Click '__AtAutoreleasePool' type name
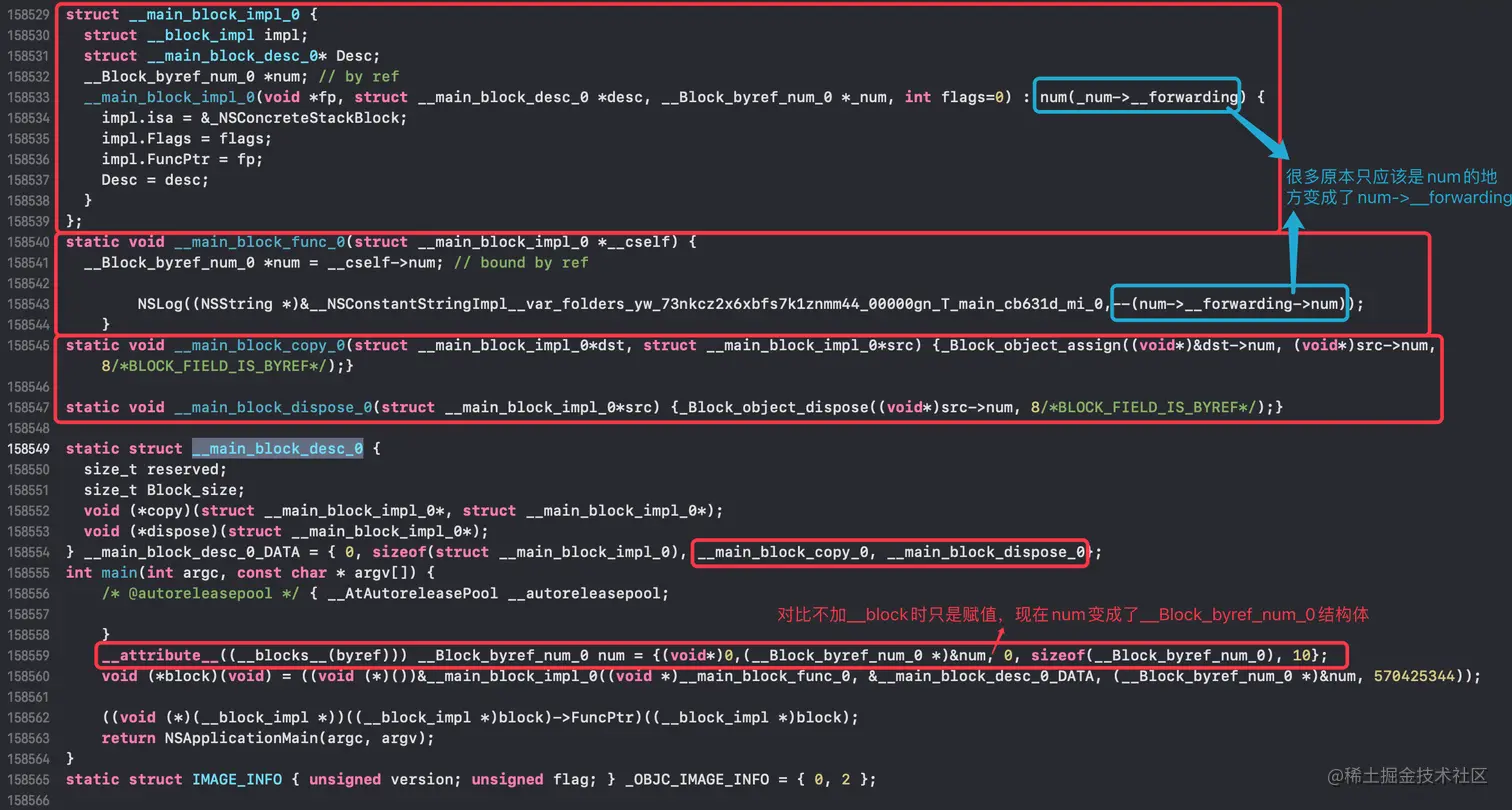 (413, 593)
